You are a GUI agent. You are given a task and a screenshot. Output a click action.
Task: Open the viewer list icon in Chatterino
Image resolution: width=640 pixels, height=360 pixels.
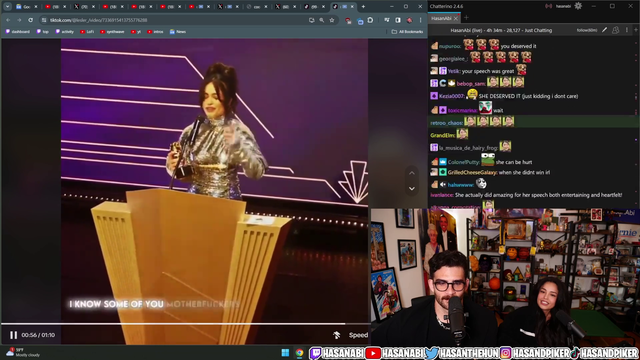pos(616,30)
